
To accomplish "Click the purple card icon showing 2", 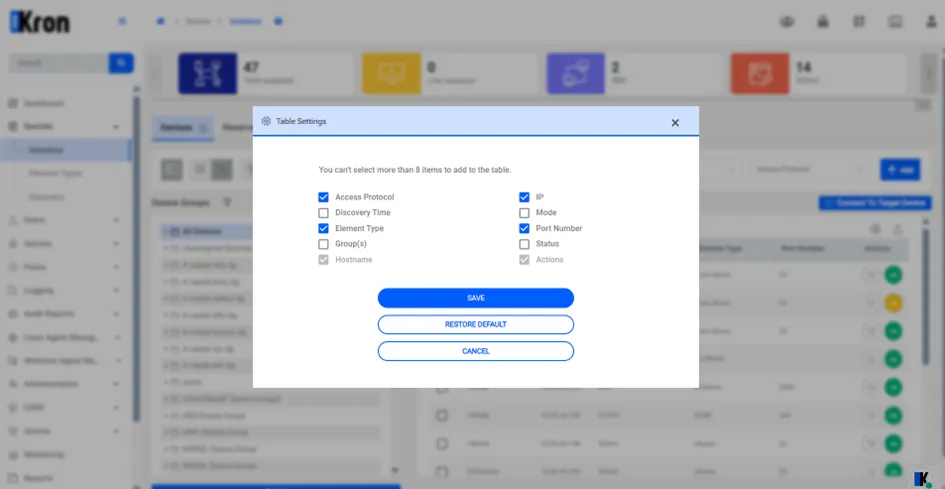I will tap(576, 74).
